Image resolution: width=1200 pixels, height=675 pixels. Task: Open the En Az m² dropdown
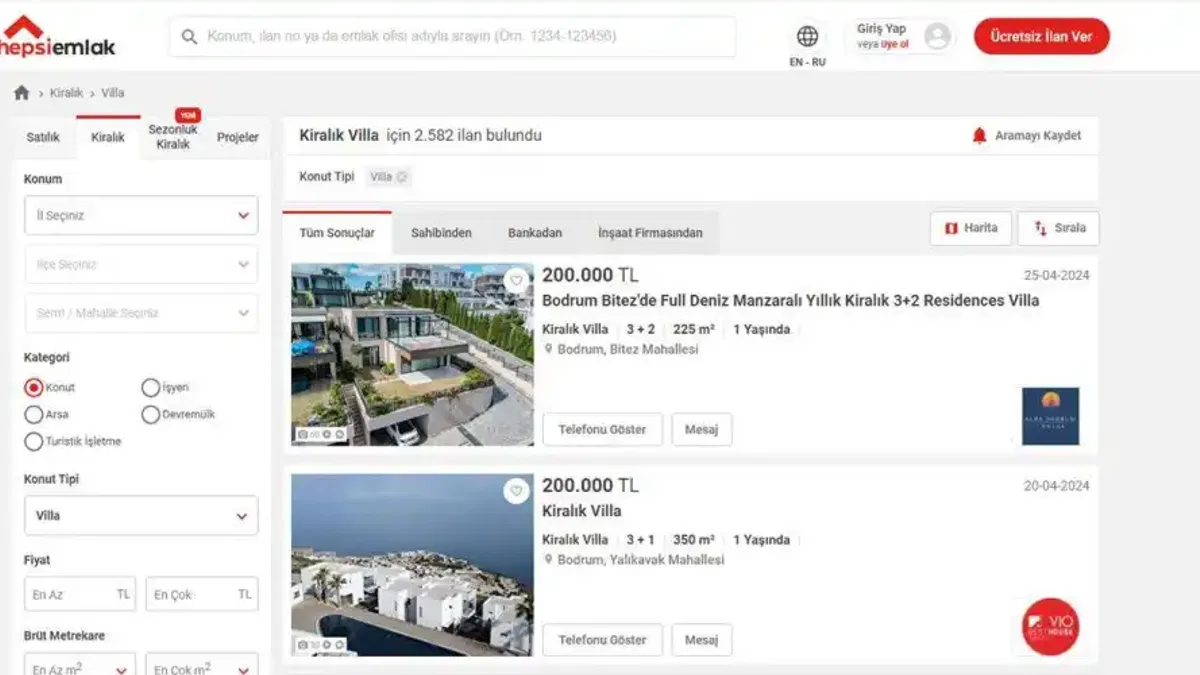[x=80, y=666]
